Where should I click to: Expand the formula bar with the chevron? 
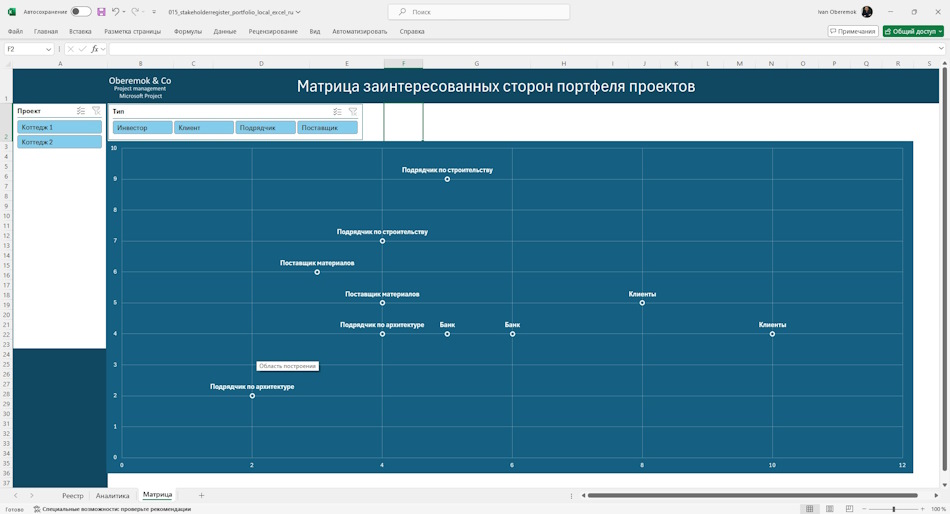tap(941, 49)
